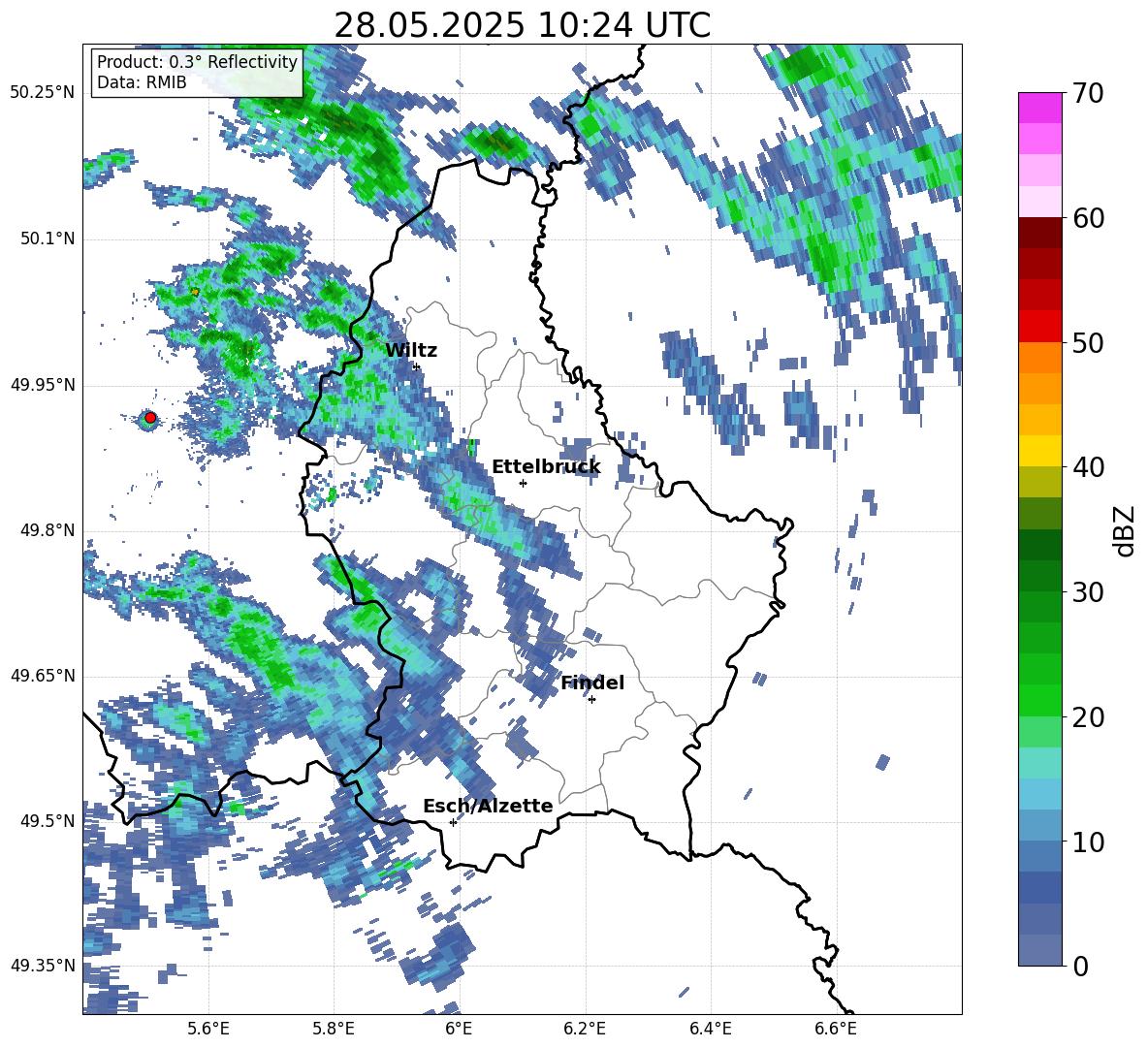Viewport: 1148px width, 1048px height.
Task: Click the 50.1°N latitude tick label
Action: (x=48, y=239)
